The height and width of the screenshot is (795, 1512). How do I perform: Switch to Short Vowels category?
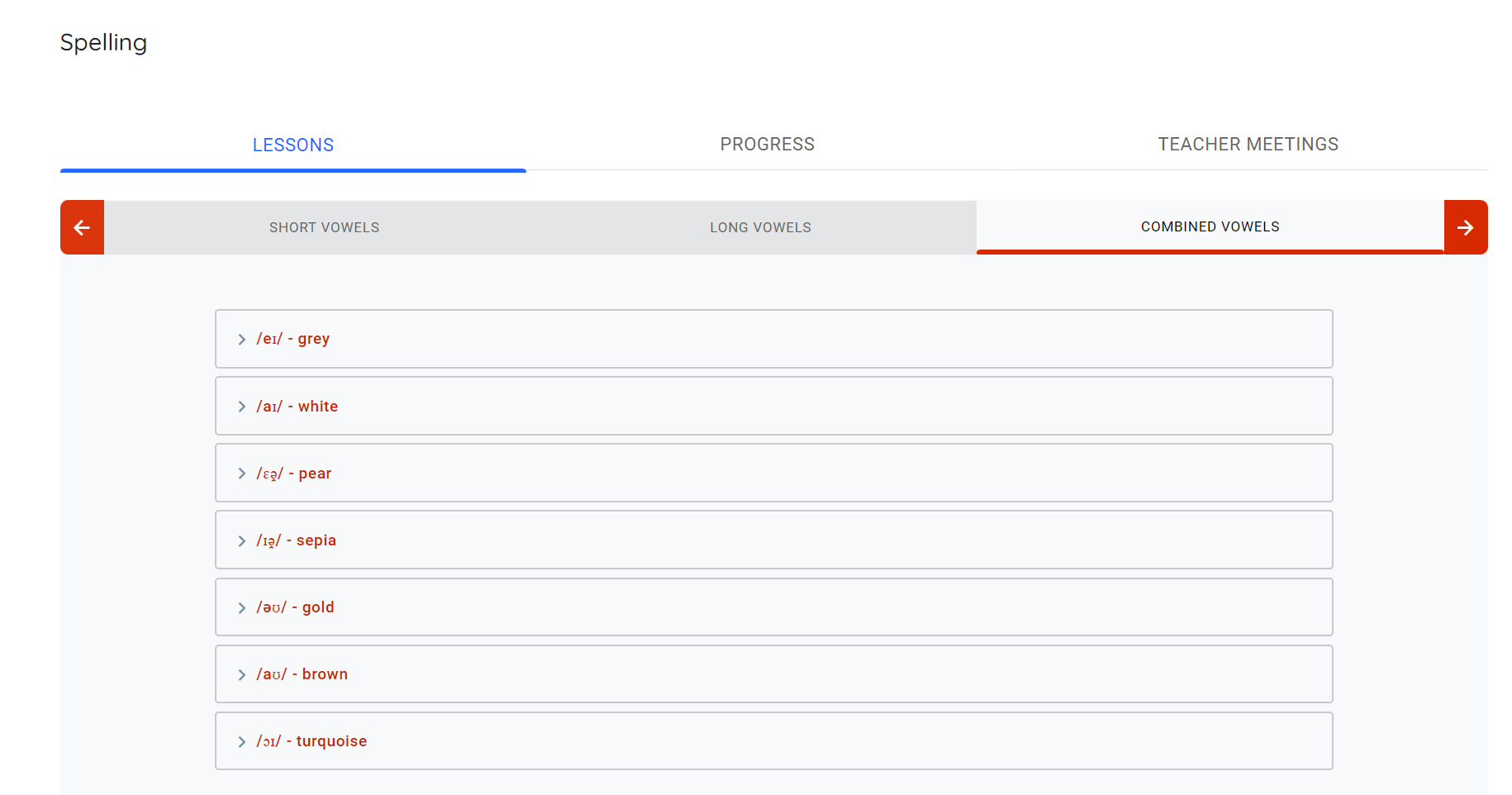click(x=324, y=227)
